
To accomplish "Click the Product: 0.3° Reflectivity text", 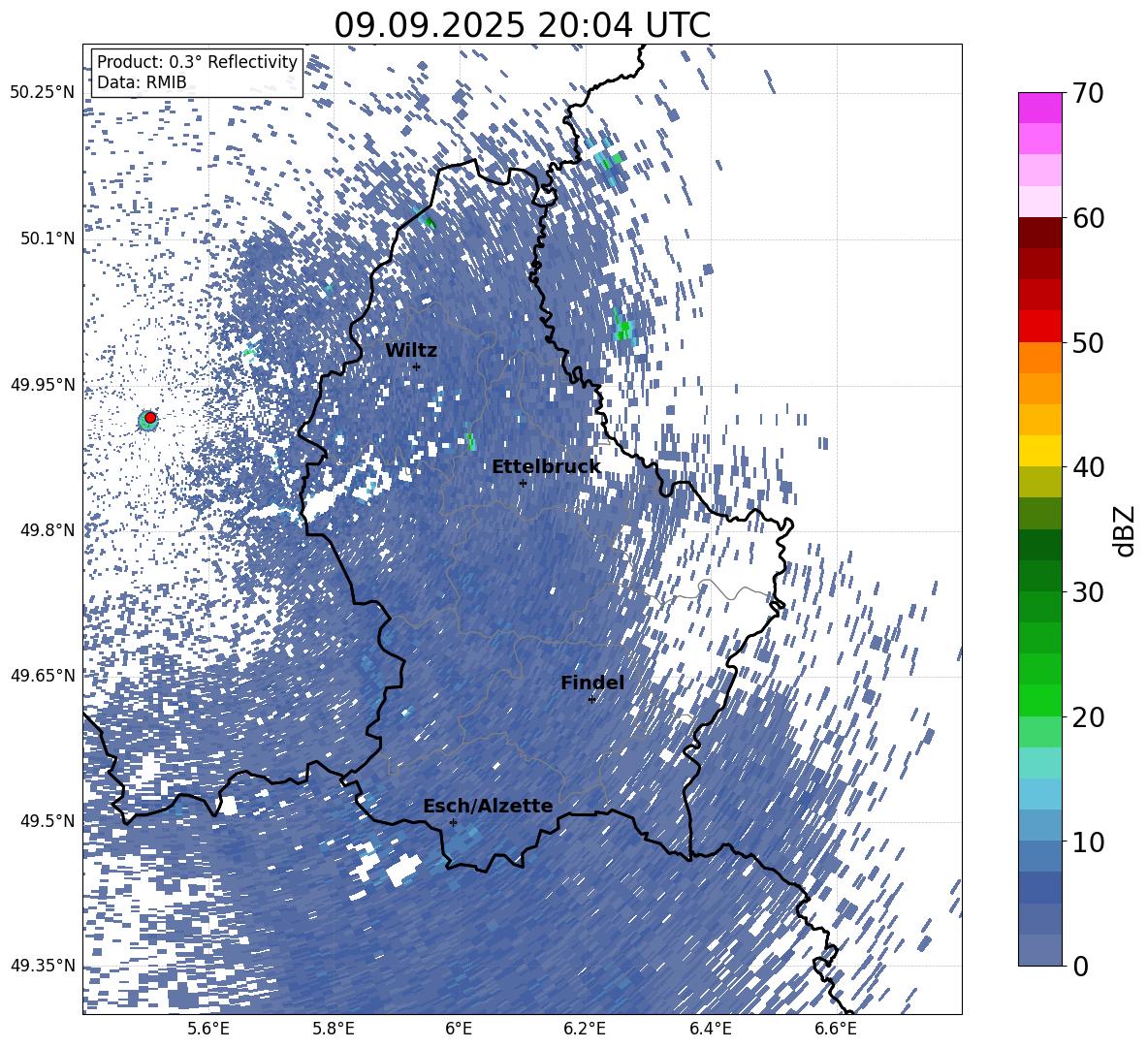I will point(197,62).
